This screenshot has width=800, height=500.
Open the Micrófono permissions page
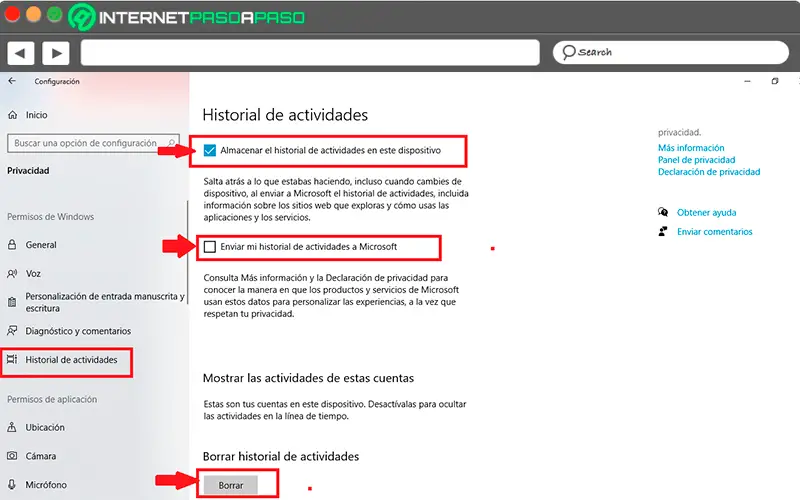click(x=46, y=484)
